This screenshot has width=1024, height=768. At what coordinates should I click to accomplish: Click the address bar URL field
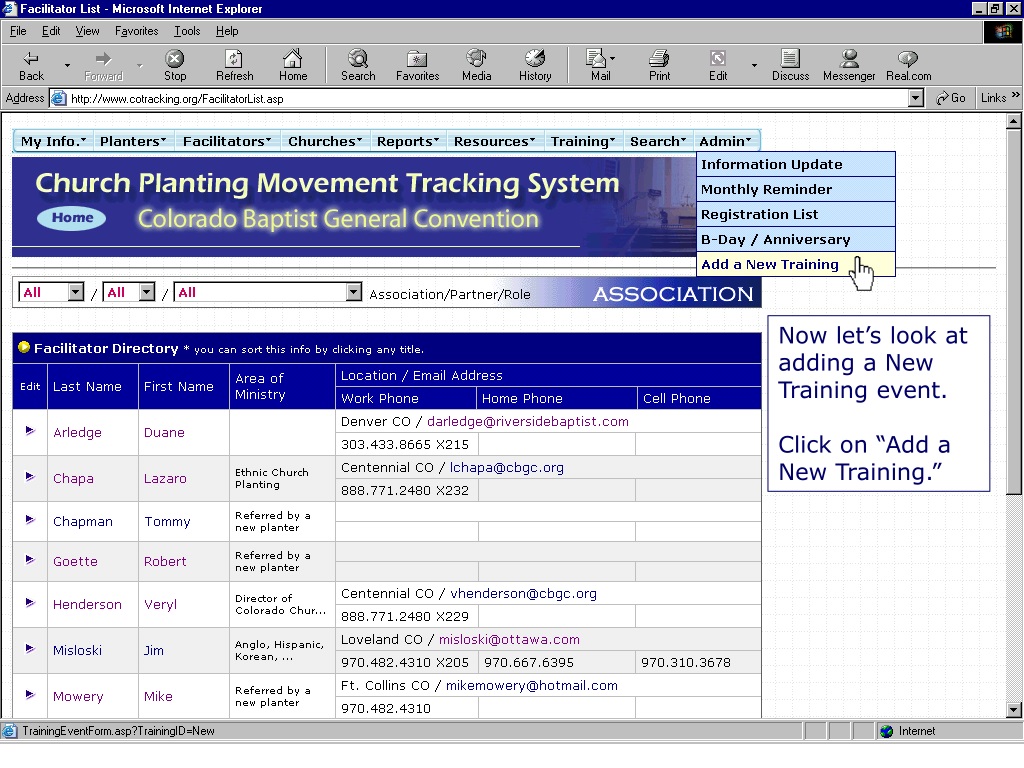tap(483, 99)
